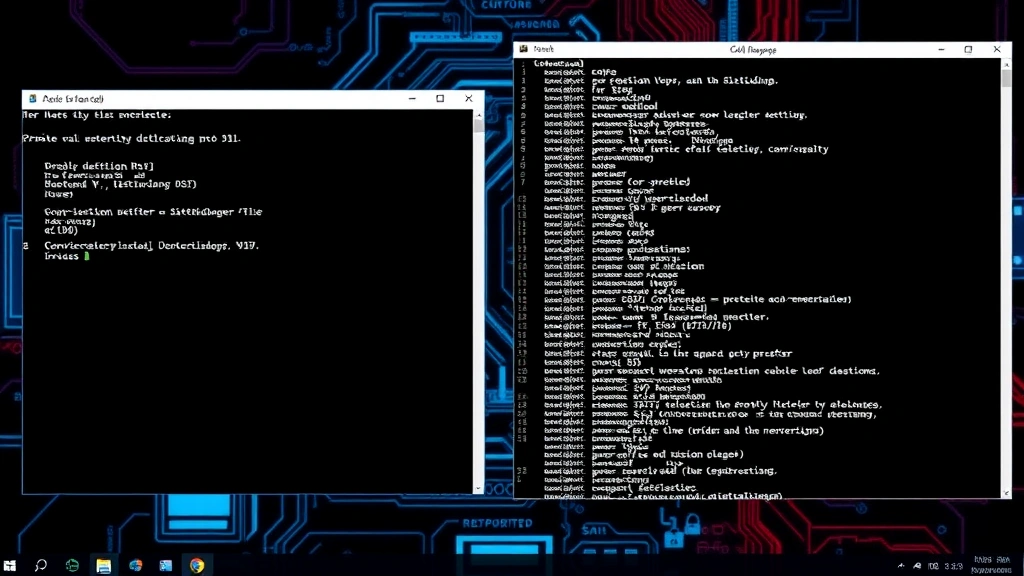Click the right console window's title bar icon

[525, 48]
